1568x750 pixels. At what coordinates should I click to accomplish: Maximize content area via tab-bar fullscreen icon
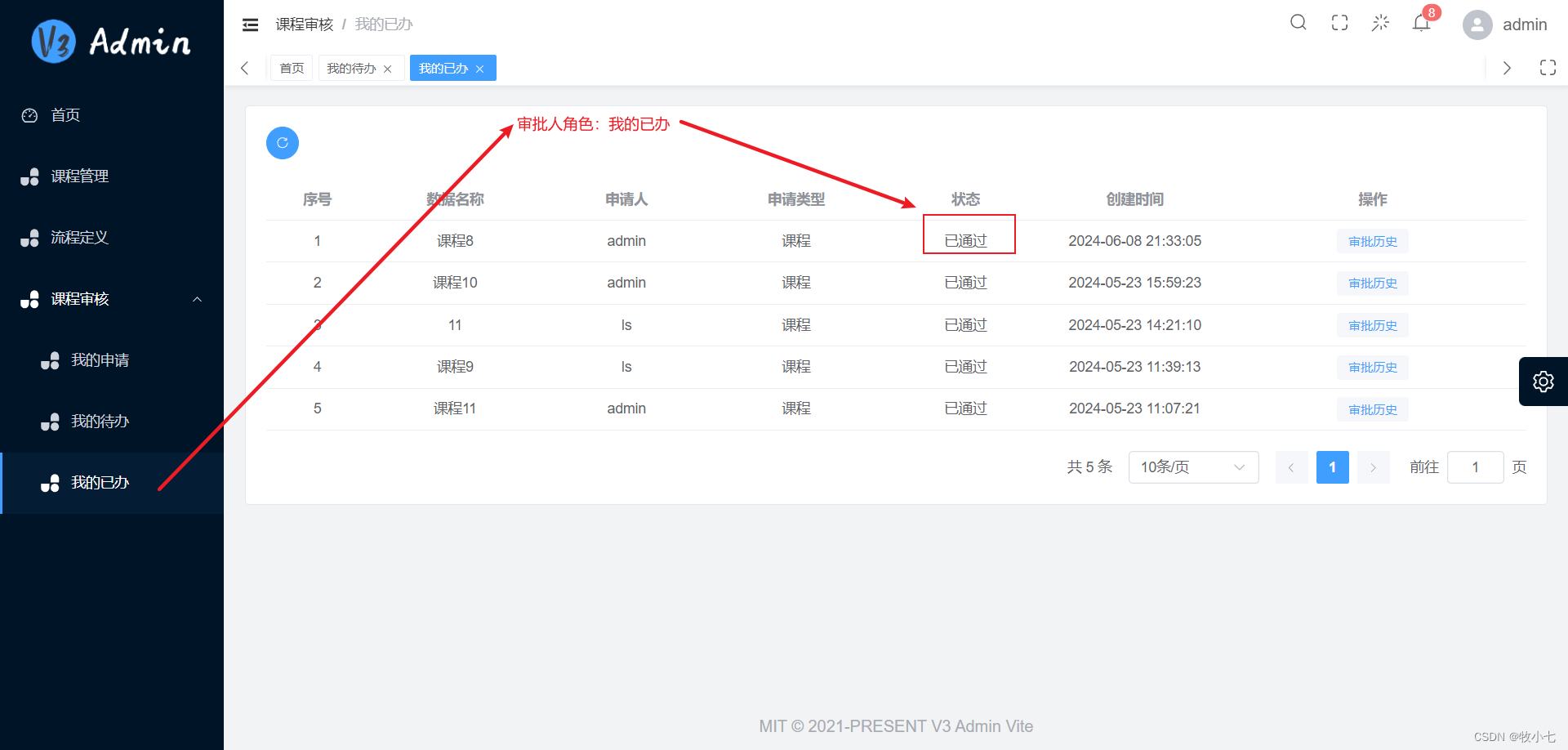click(x=1548, y=68)
